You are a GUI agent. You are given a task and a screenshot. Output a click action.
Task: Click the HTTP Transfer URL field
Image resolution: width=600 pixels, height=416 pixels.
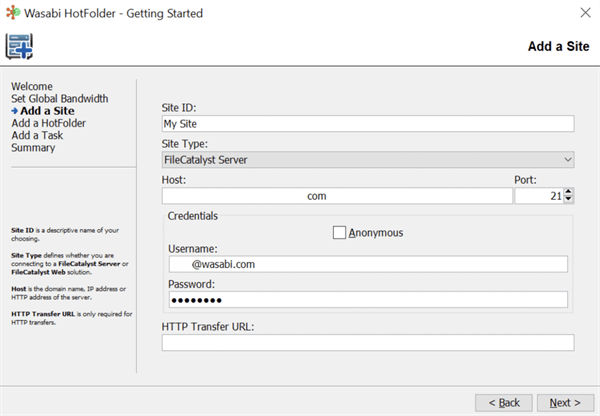367,343
